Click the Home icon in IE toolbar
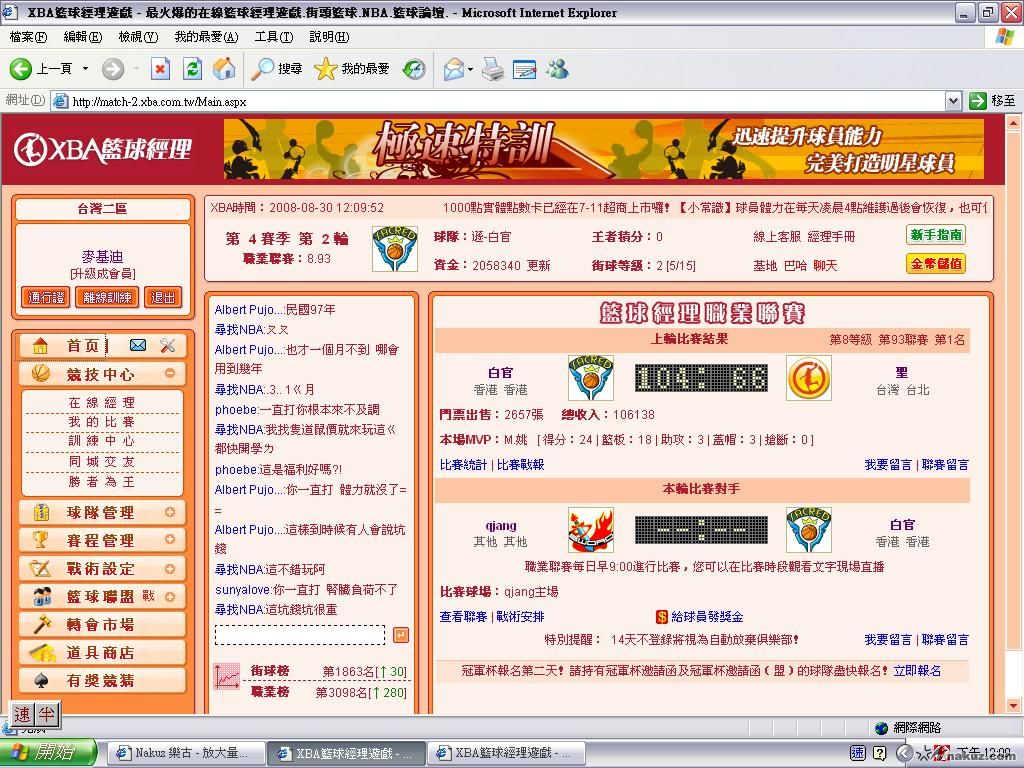1024x768 pixels. click(x=224, y=69)
